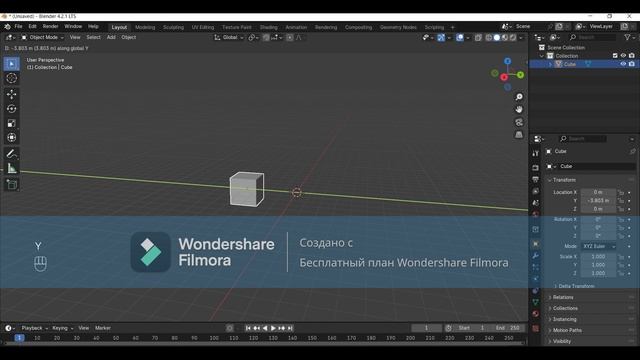Toggle Collection visibility eye in outliner
Image resolution: width=640 pixels, height=360 pixels.
click(623, 56)
